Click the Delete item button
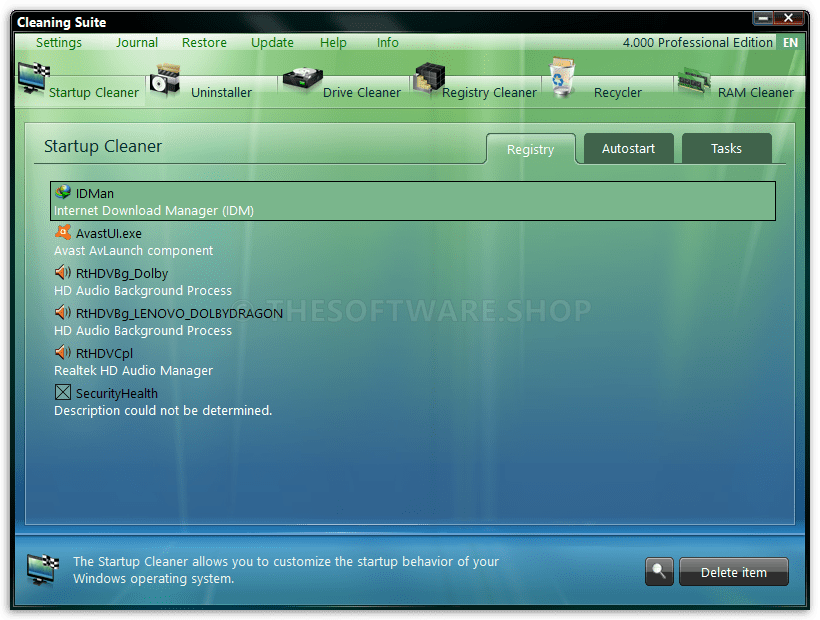820x620 pixels. click(734, 572)
